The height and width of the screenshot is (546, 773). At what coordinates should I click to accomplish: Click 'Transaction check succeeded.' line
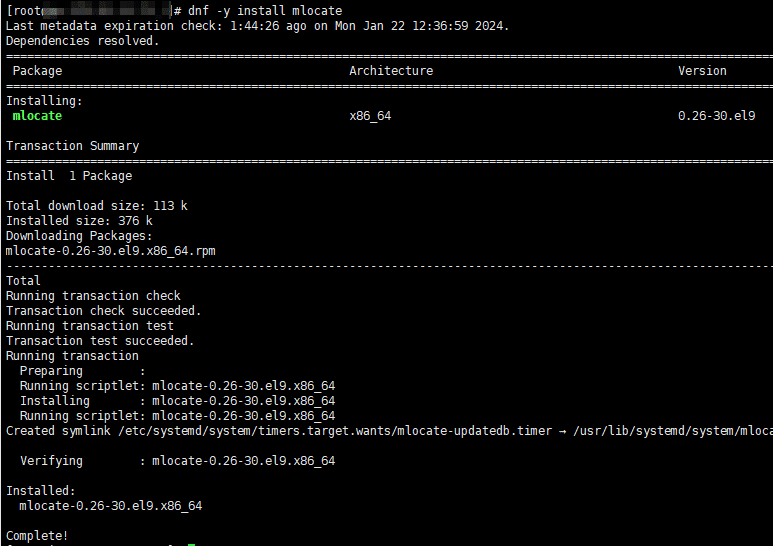pyautogui.click(x=104, y=311)
